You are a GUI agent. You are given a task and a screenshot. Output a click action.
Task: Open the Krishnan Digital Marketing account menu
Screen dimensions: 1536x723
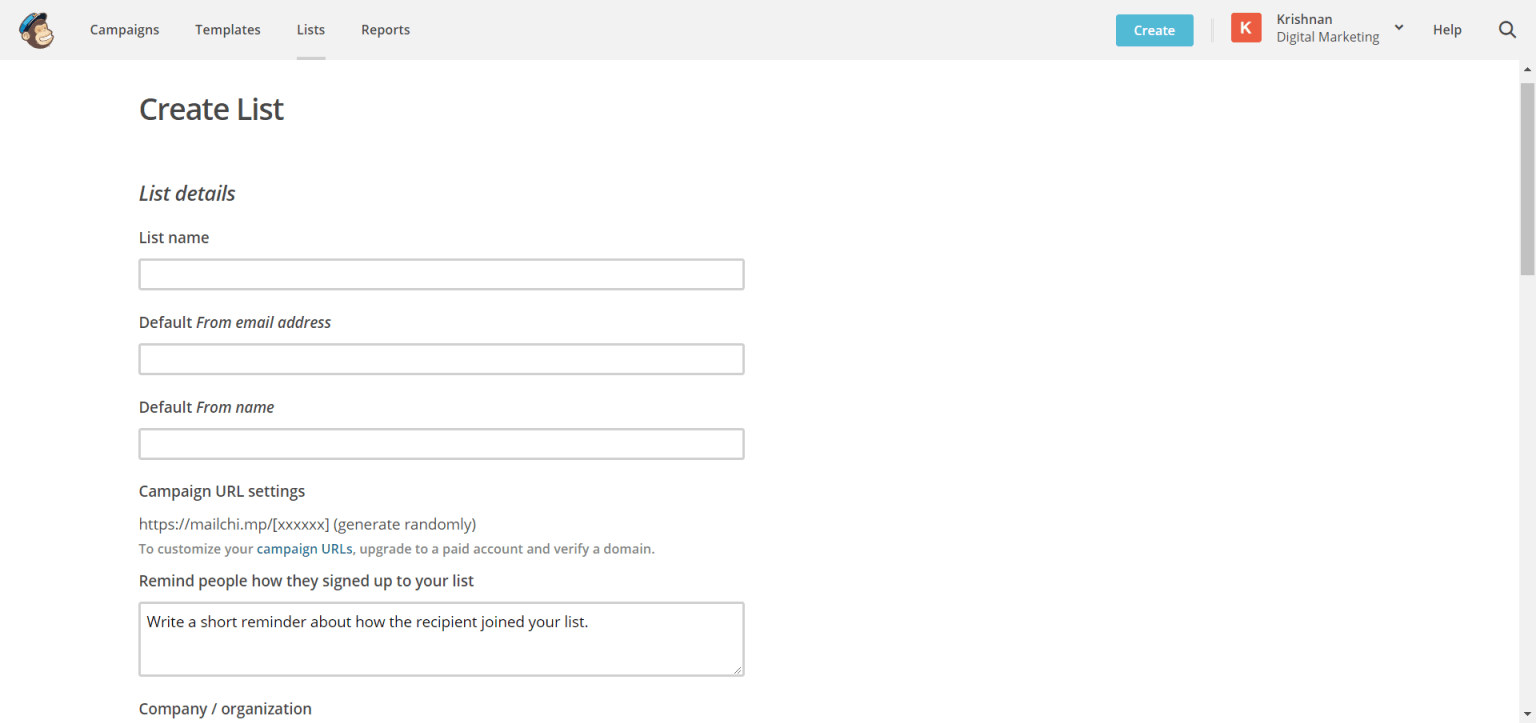coord(1327,28)
